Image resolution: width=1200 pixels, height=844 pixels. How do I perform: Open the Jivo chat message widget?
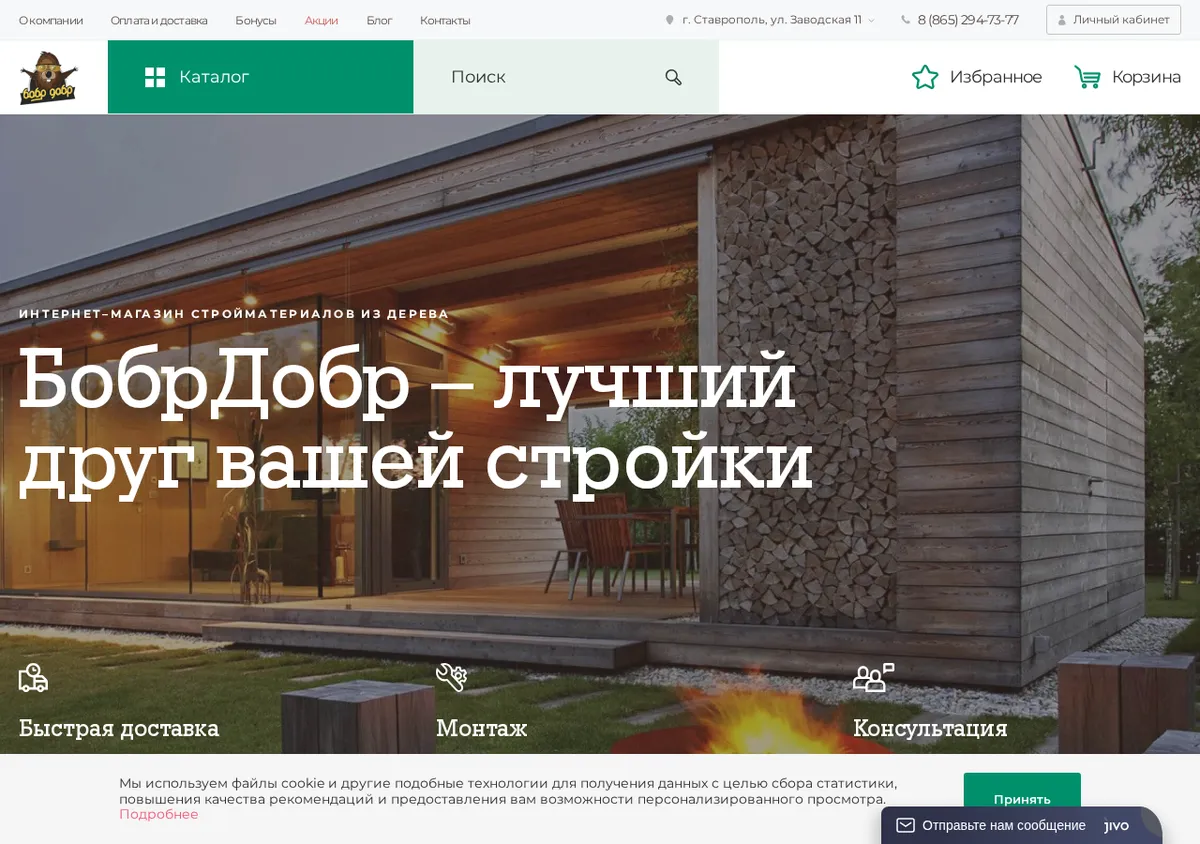[x=1021, y=825]
